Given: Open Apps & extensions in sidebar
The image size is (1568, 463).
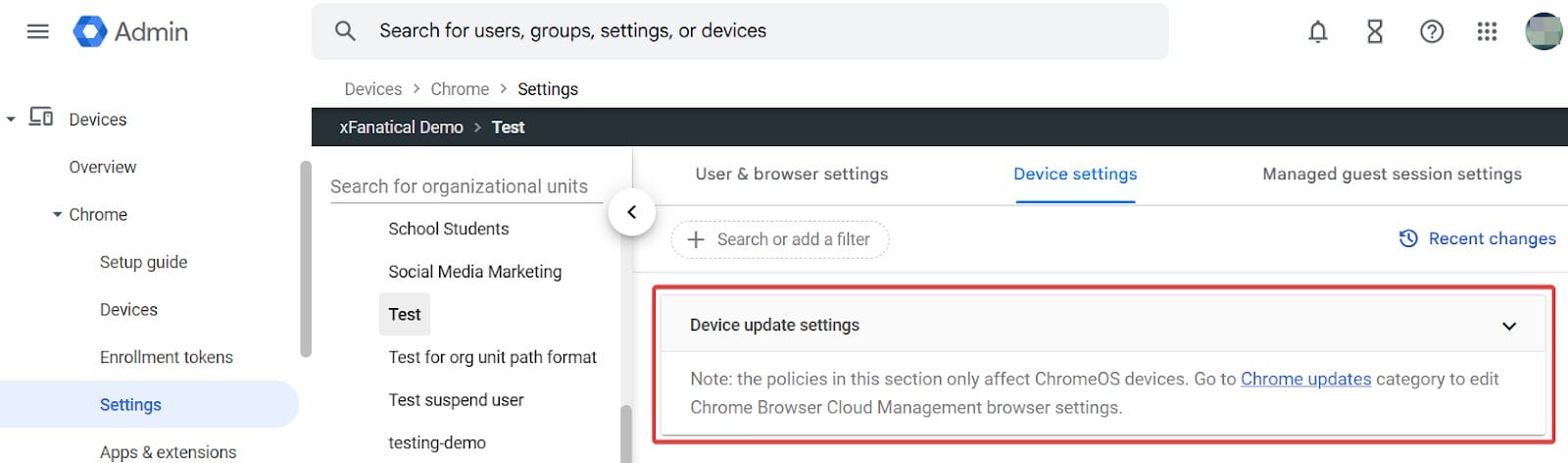Looking at the screenshot, I should 168,451.
